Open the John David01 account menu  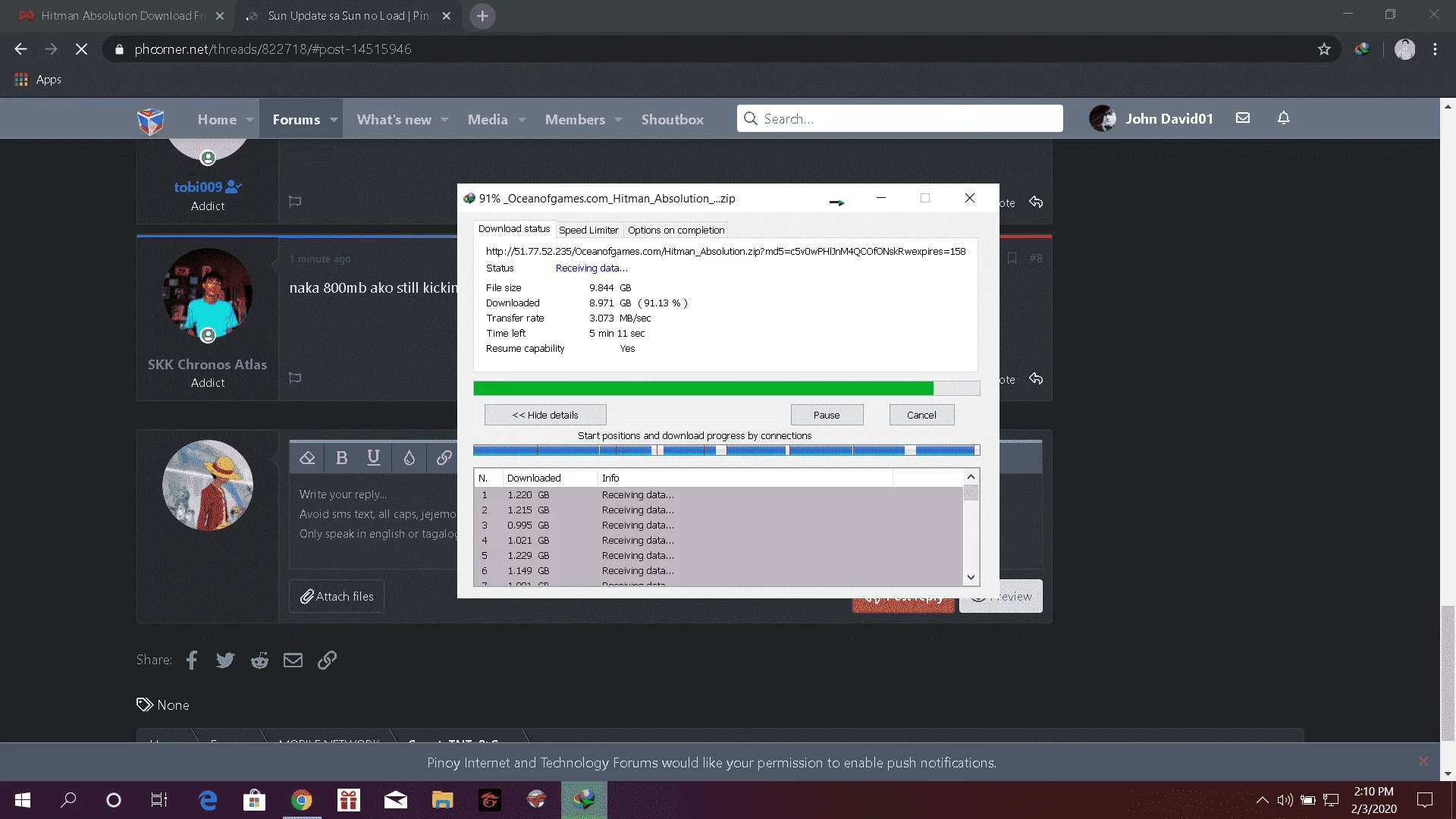pos(1151,118)
